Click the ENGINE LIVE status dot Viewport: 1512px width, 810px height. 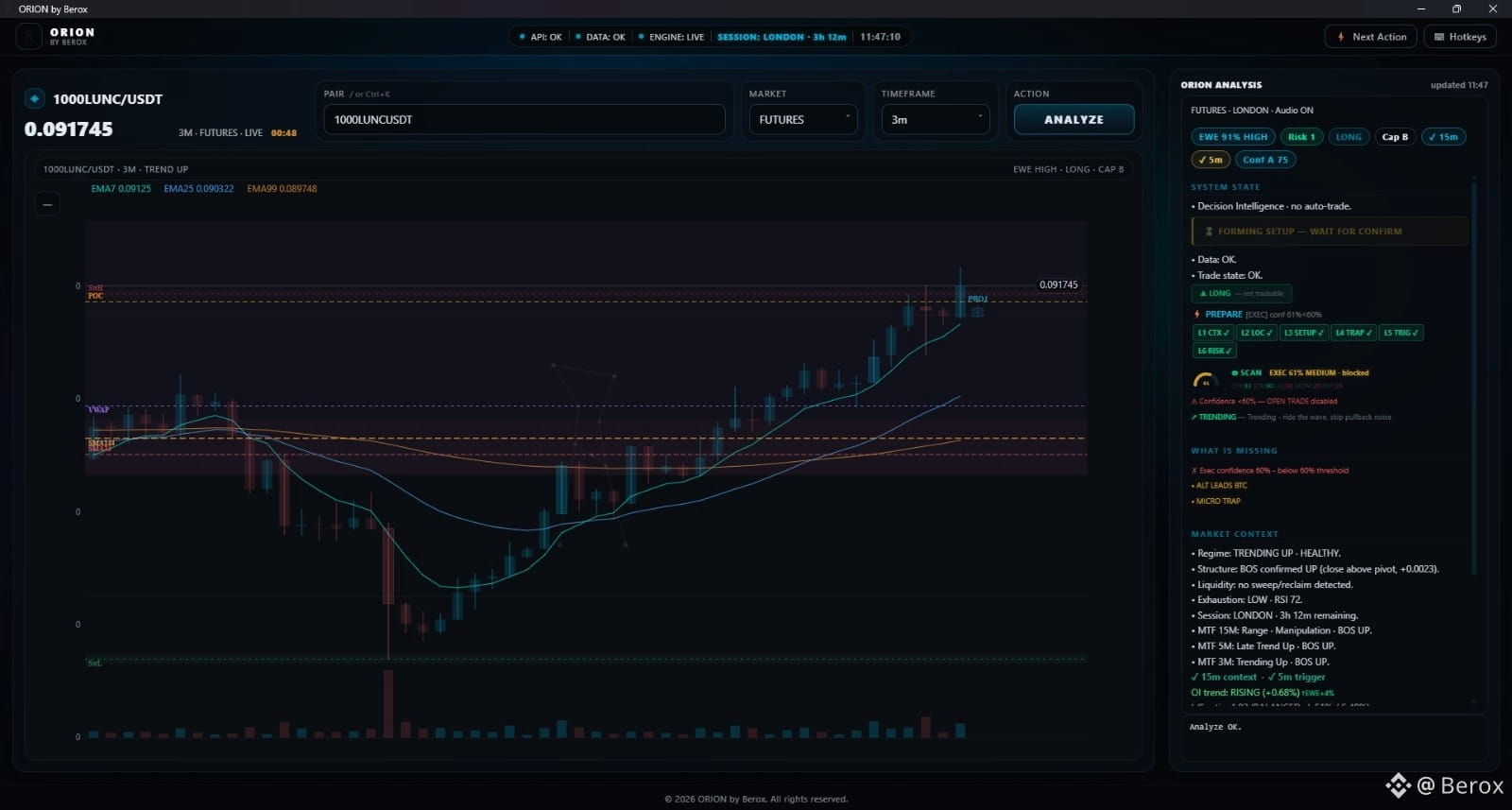click(x=642, y=37)
